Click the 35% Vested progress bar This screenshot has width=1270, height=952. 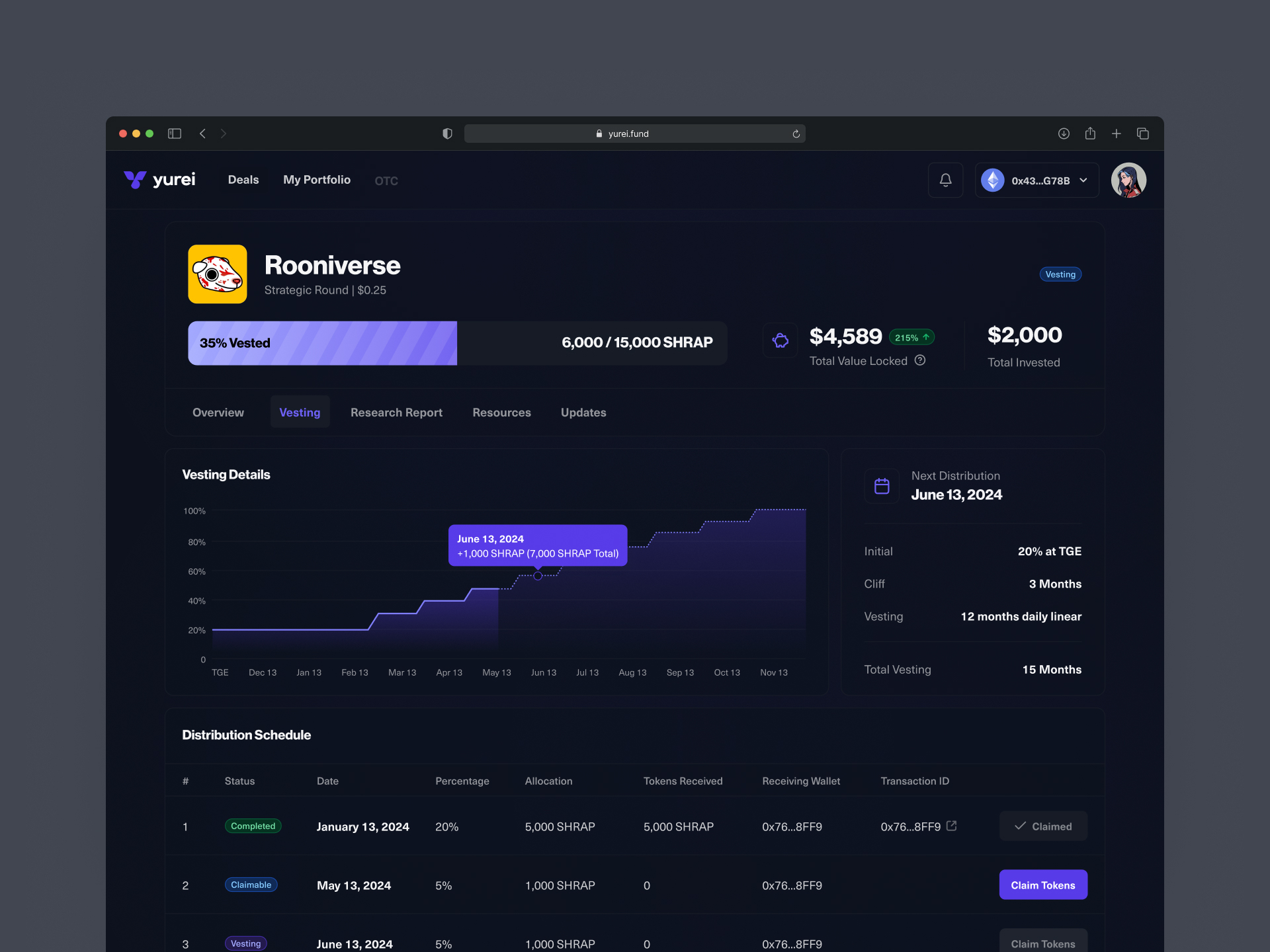[322, 343]
